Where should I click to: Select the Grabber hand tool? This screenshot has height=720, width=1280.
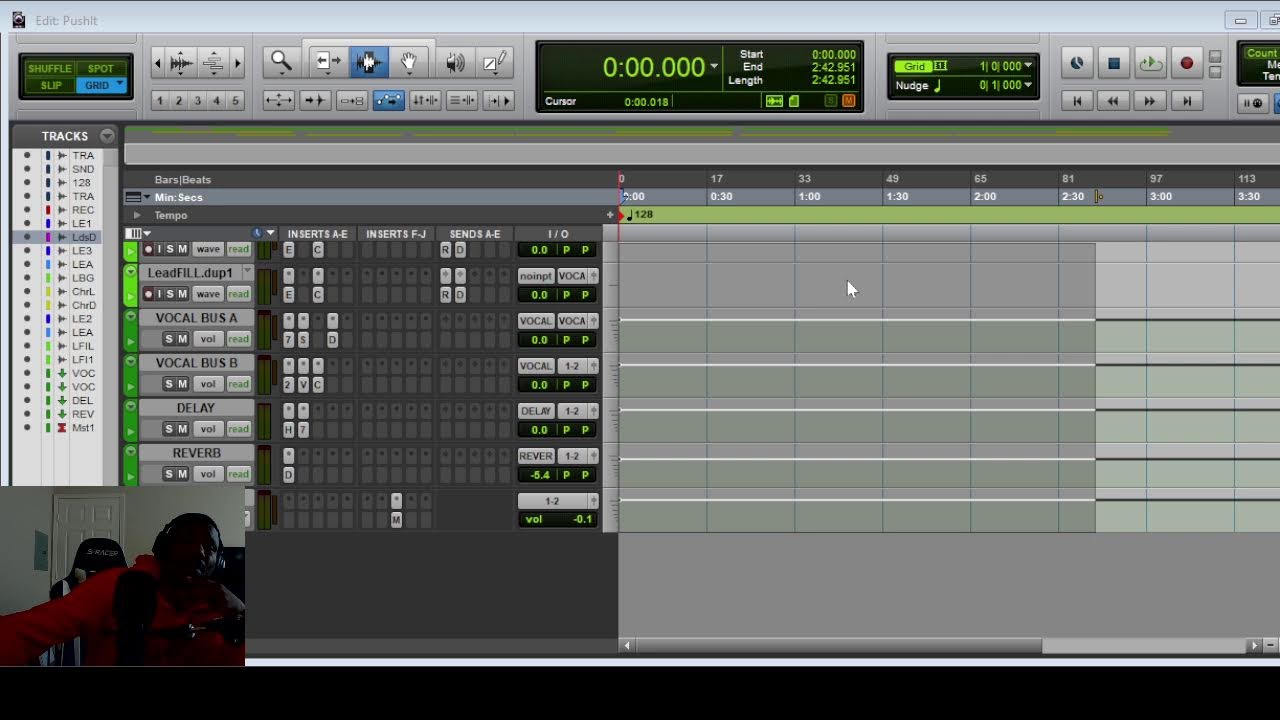click(409, 62)
